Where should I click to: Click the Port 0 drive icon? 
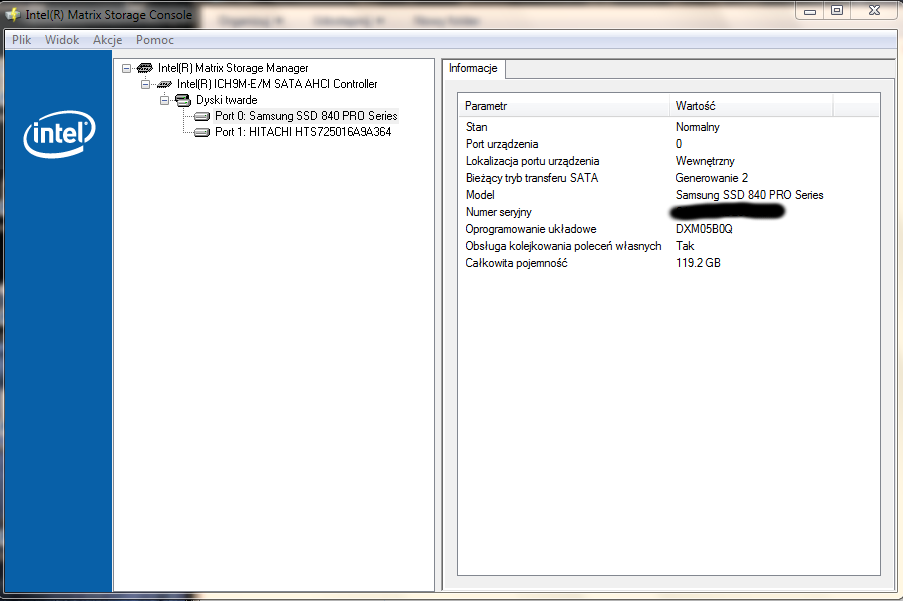click(x=202, y=116)
